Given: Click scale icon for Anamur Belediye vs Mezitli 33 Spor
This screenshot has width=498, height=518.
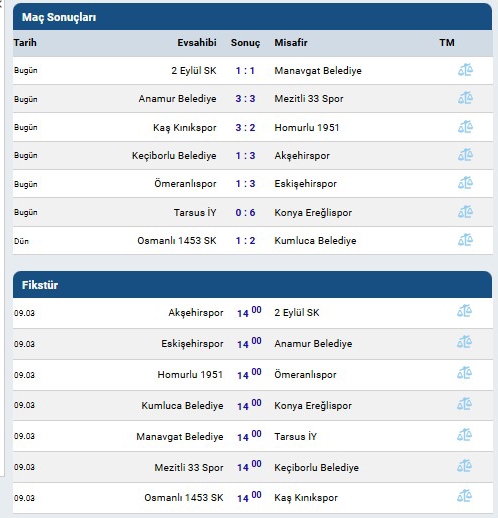Looking at the screenshot, I should click(465, 98).
